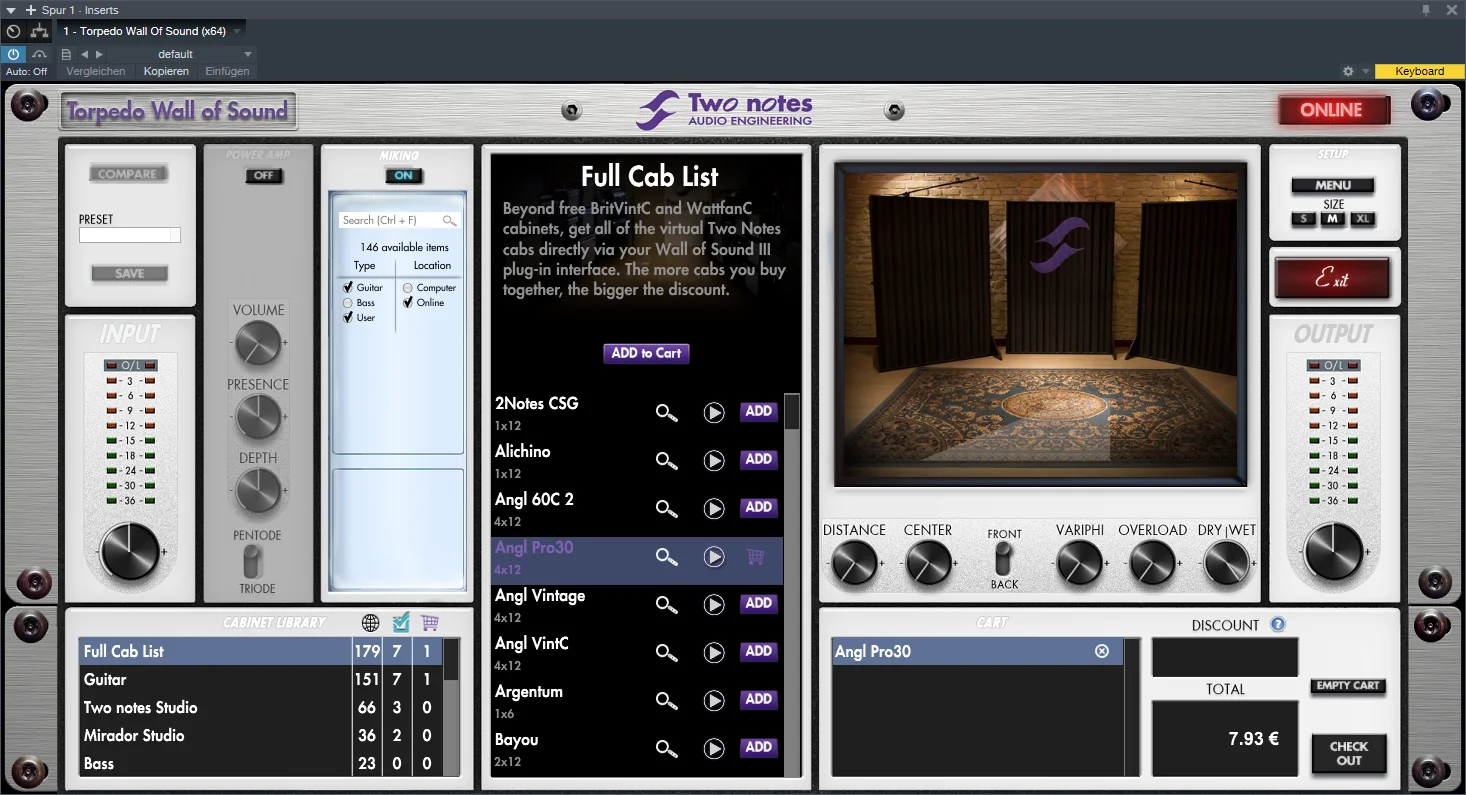Preview the 2Notes CSG cabinet sound
This screenshot has width=1466, height=795.
(x=713, y=412)
